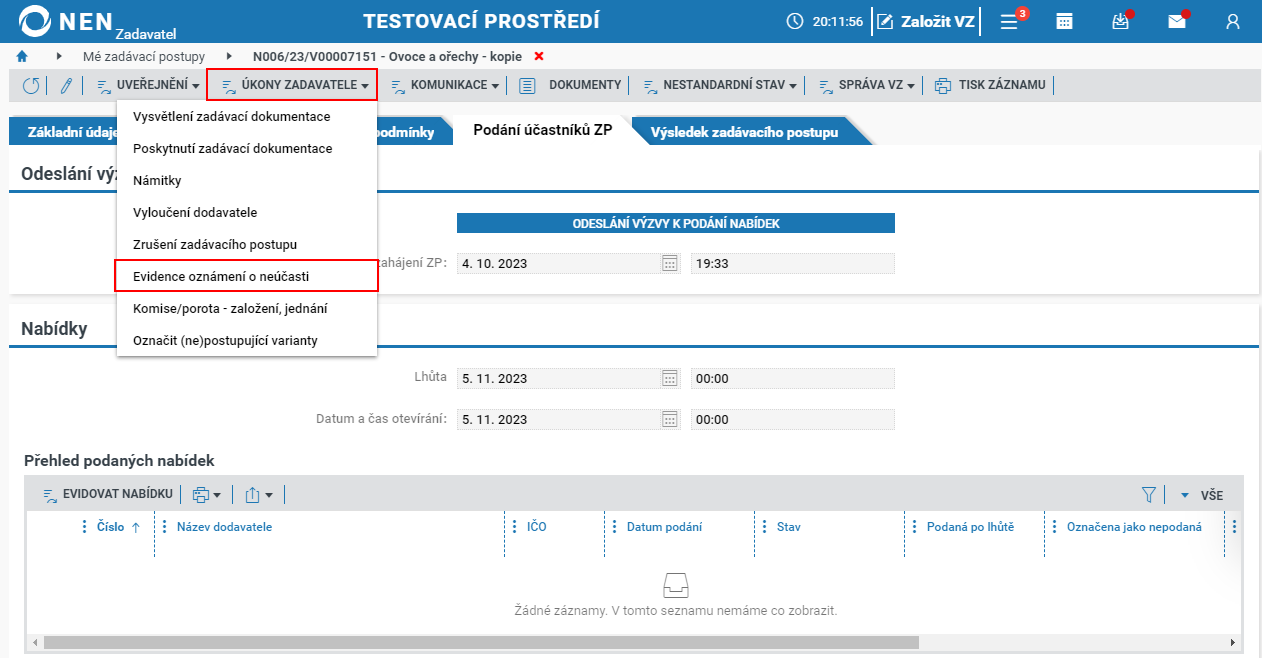Open the mail envelope messages icon
Image resolution: width=1262 pixels, height=658 pixels.
pyautogui.click(x=1177, y=21)
